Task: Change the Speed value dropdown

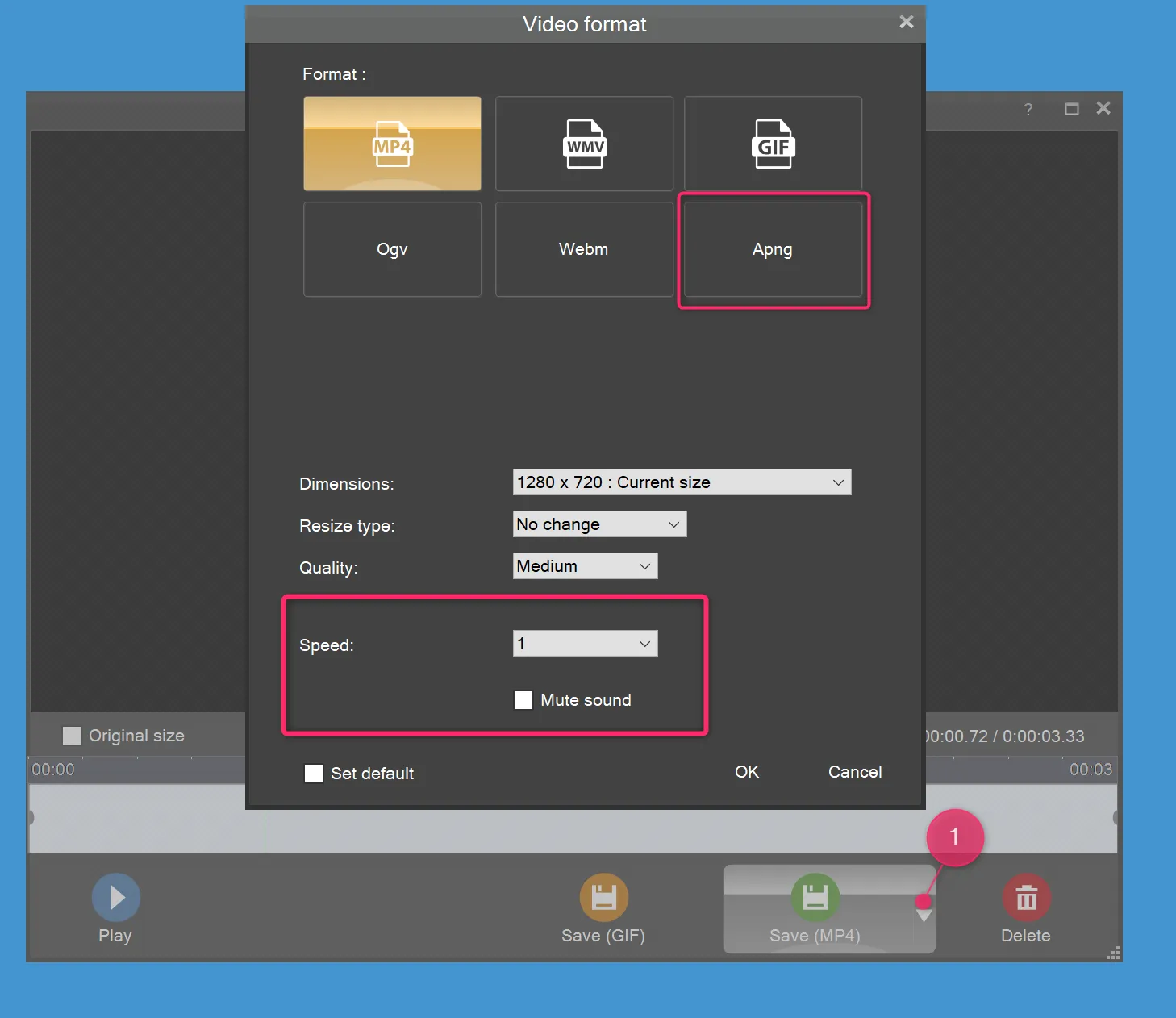Action: [x=585, y=643]
